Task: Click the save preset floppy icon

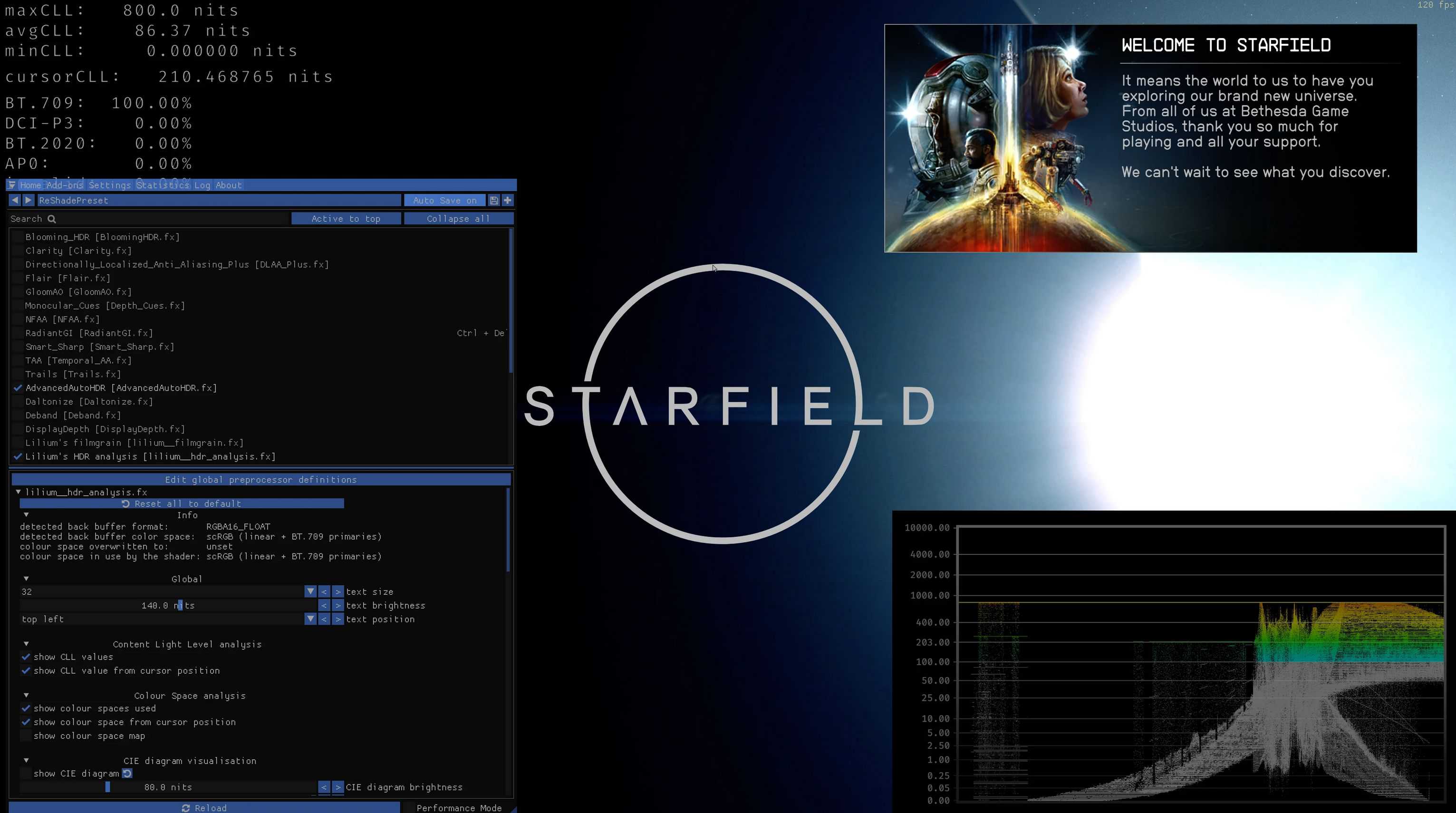Action: (x=493, y=200)
